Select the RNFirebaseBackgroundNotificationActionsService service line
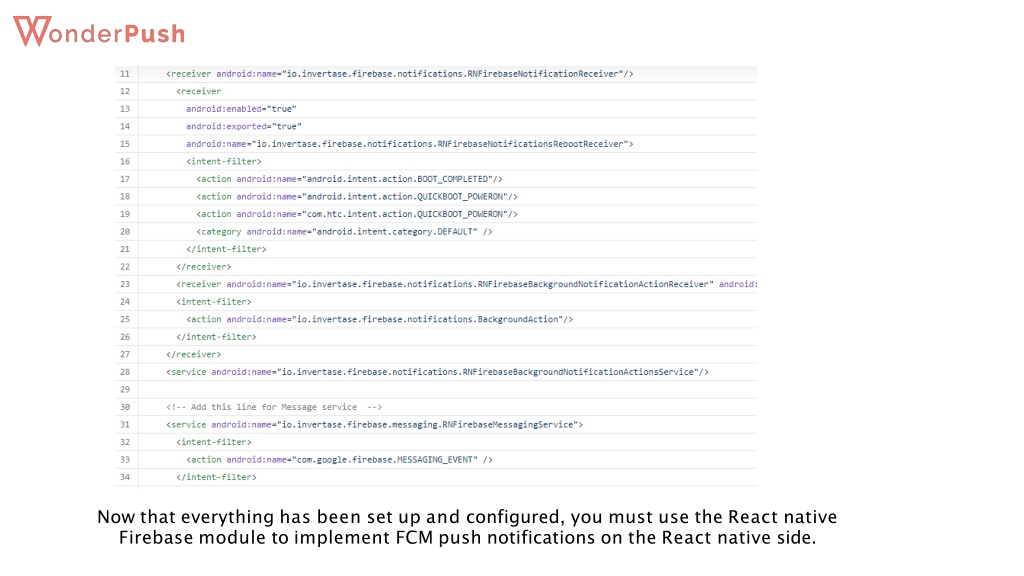Image resolution: width=1024 pixels, height=576 pixels. tap(437, 372)
